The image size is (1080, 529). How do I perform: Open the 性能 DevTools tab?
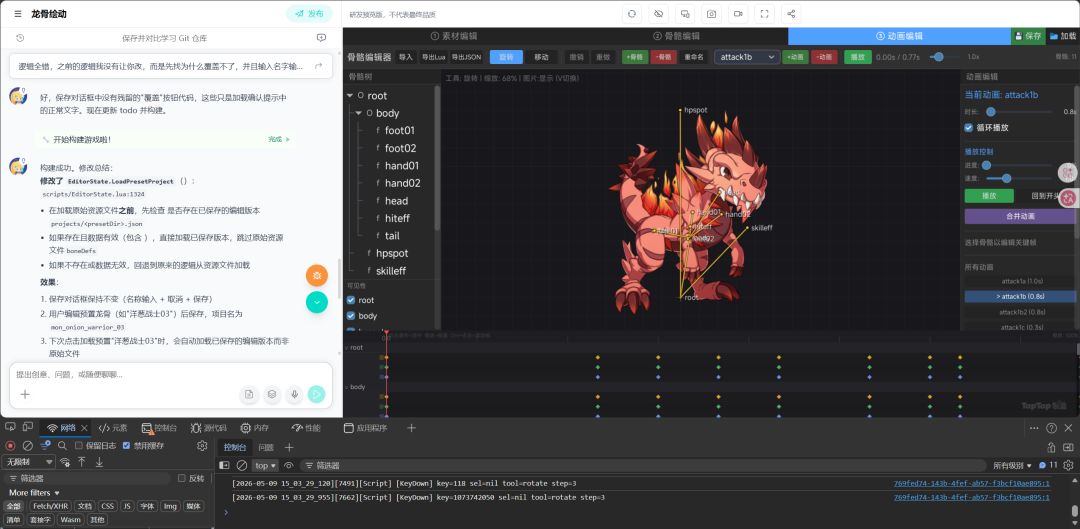[307, 428]
